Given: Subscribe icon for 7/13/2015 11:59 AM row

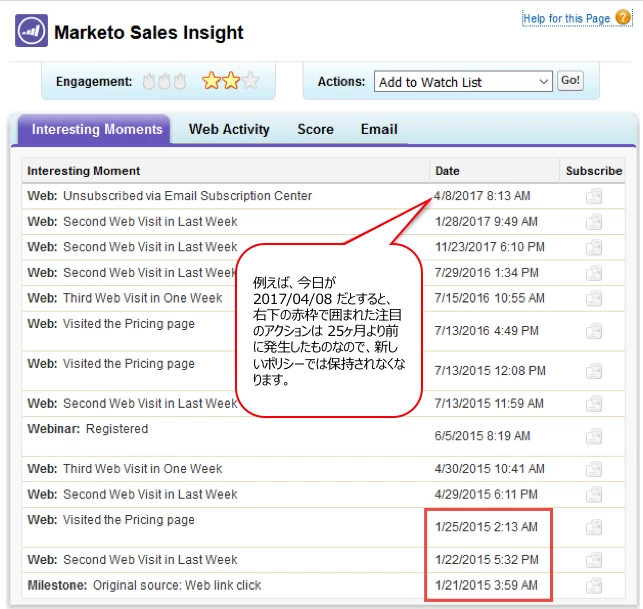Looking at the screenshot, I should coord(594,404).
